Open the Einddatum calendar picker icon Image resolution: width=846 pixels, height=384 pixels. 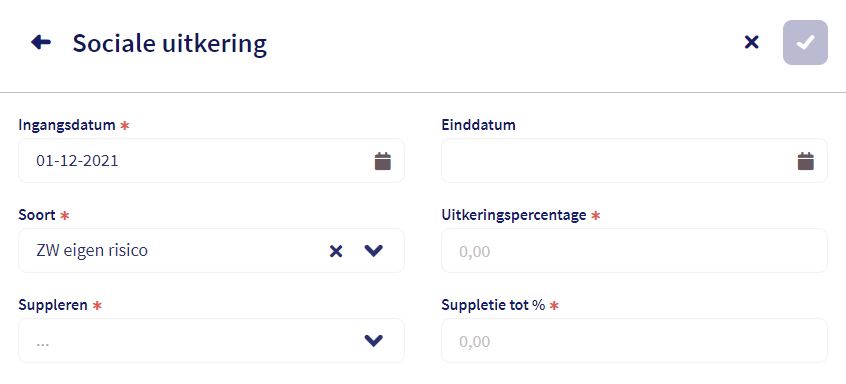pos(806,161)
